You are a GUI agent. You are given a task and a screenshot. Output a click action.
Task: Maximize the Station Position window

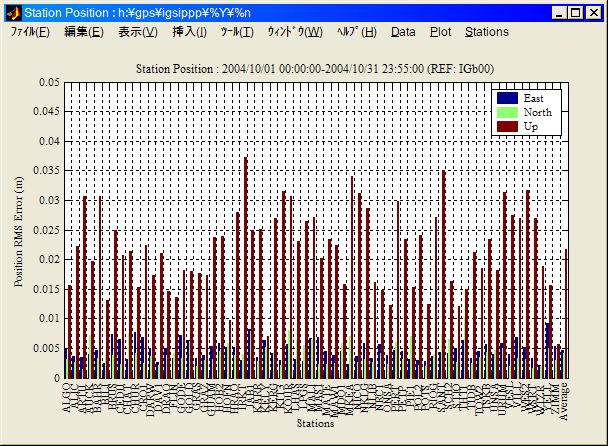click(575, 13)
